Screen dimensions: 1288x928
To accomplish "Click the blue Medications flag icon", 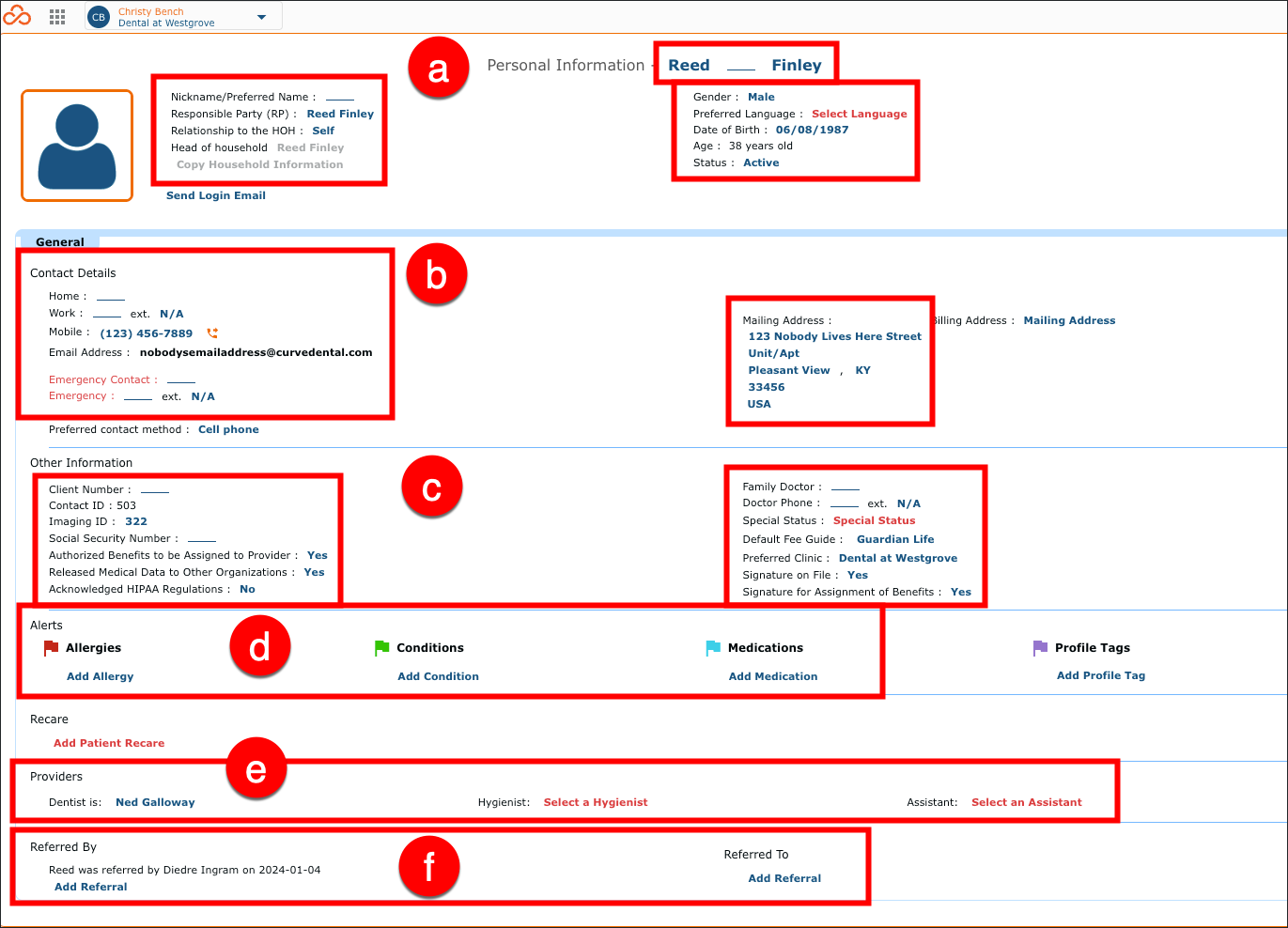I will pos(713,648).
